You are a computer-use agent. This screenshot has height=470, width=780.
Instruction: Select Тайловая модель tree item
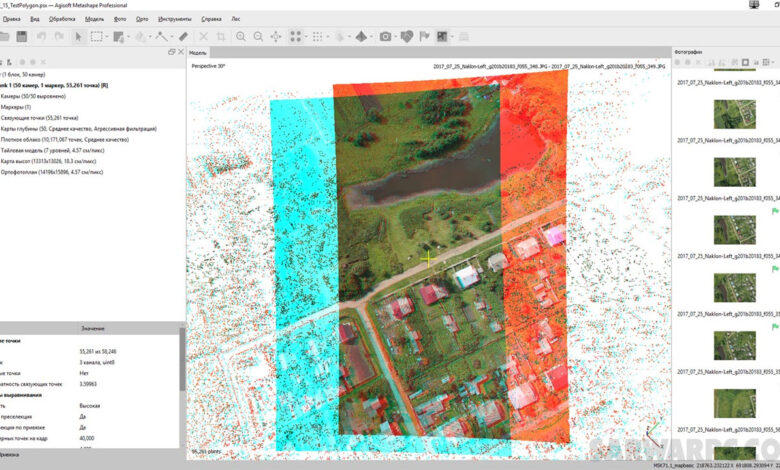pos(52,150)
